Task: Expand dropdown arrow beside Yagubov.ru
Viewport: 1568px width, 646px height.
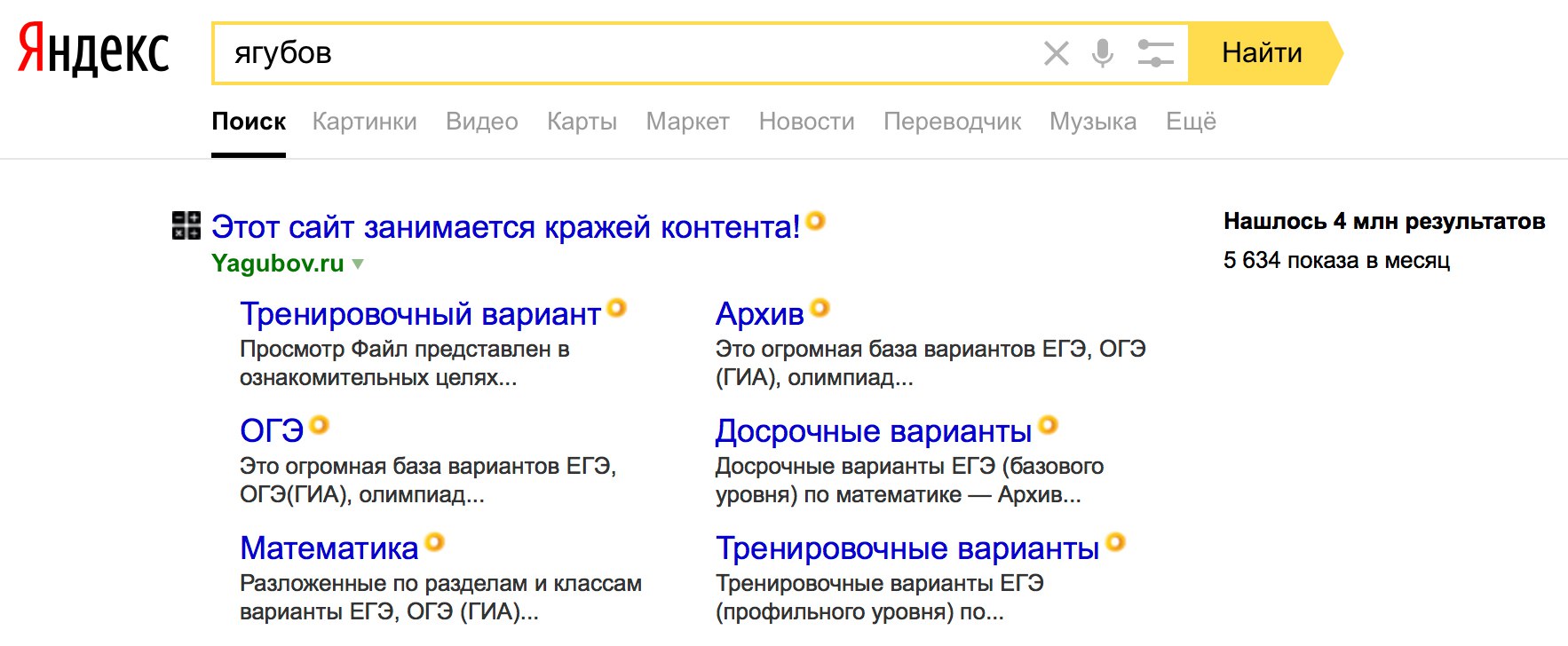Action: pyautogui.click(x=358, y=264)
